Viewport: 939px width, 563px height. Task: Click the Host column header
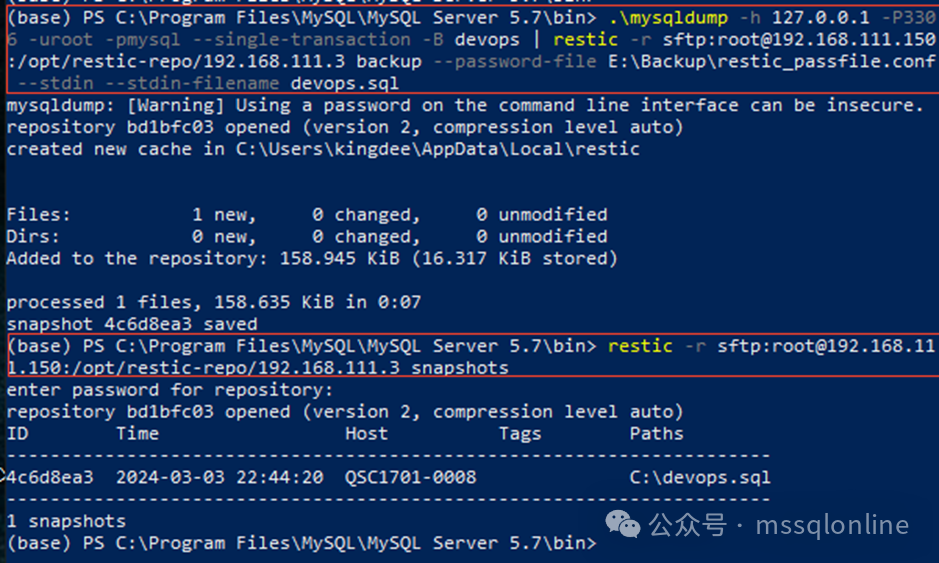[366, 434]
